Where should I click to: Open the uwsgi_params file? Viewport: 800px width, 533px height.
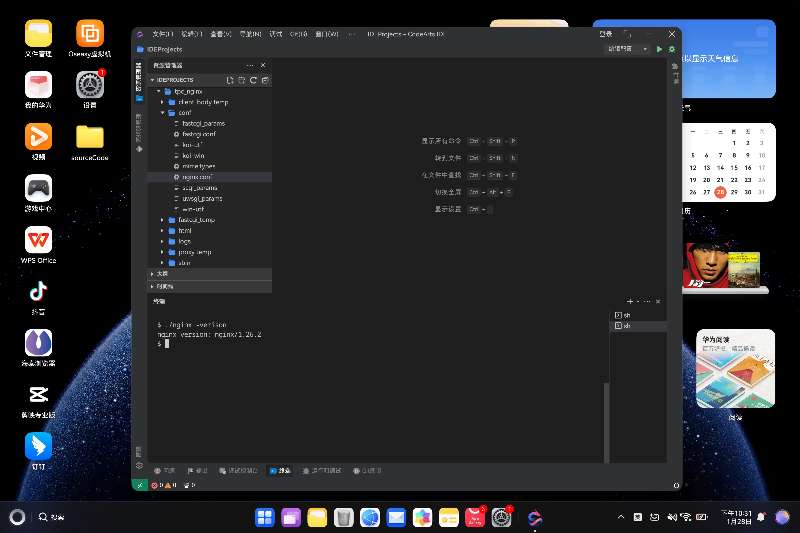[210, 198]
